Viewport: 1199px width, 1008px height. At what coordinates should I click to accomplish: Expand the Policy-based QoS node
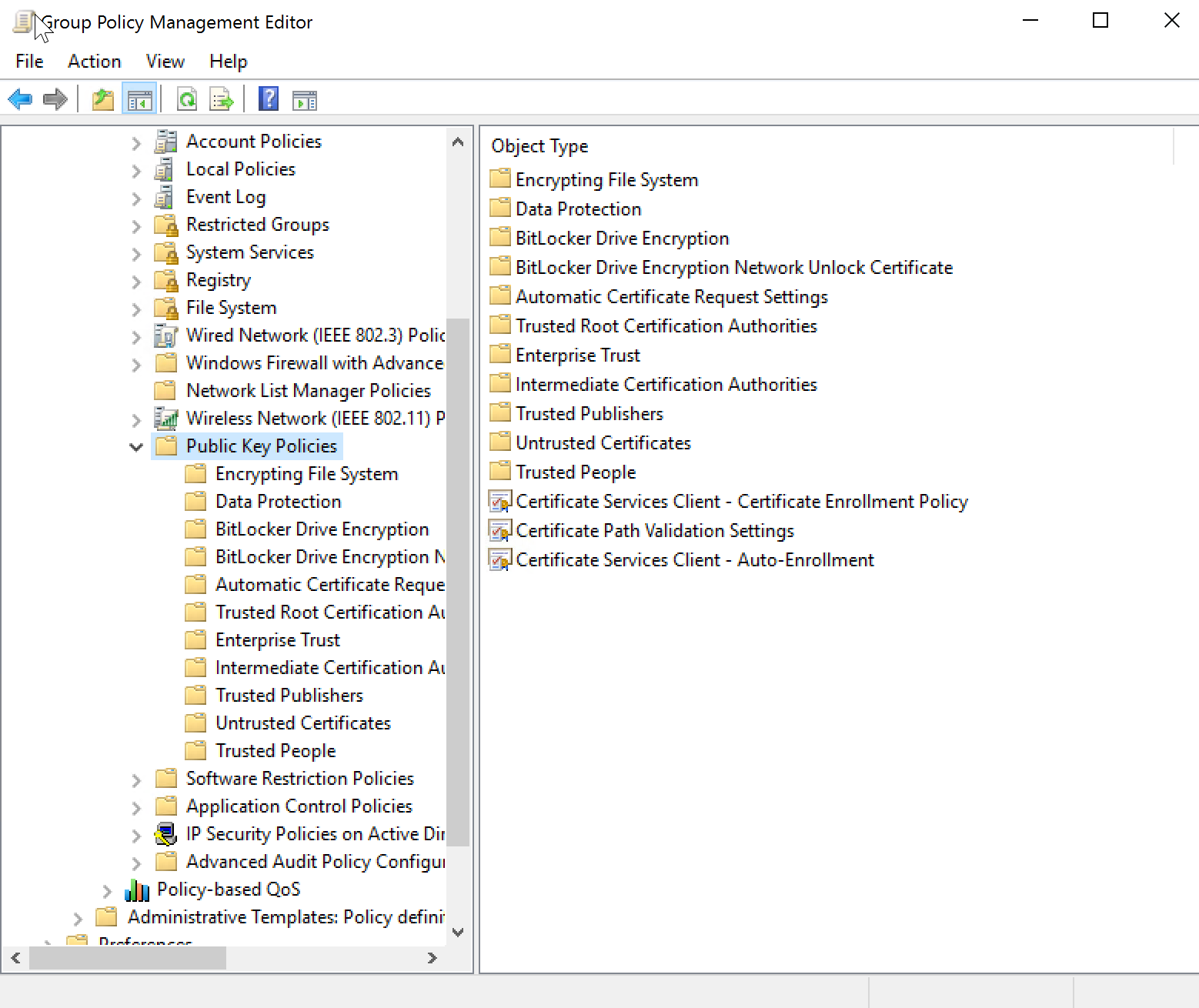107,890
